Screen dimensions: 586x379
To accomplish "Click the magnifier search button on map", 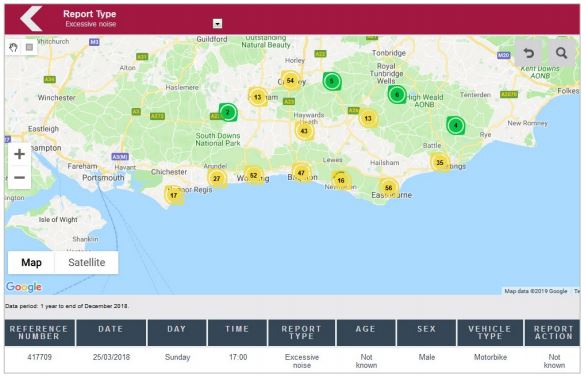I will coord(561,53).
